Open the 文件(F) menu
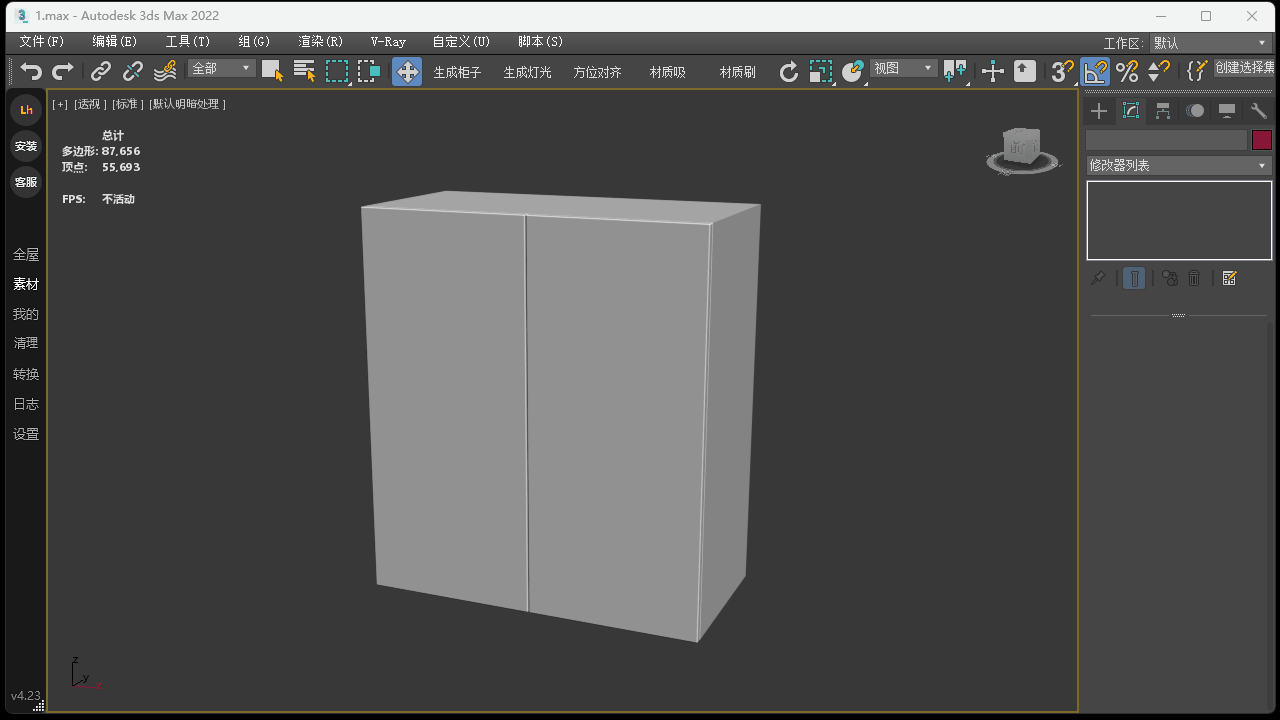This screenshot has width=1280, height=720. (x=41, y=42)
